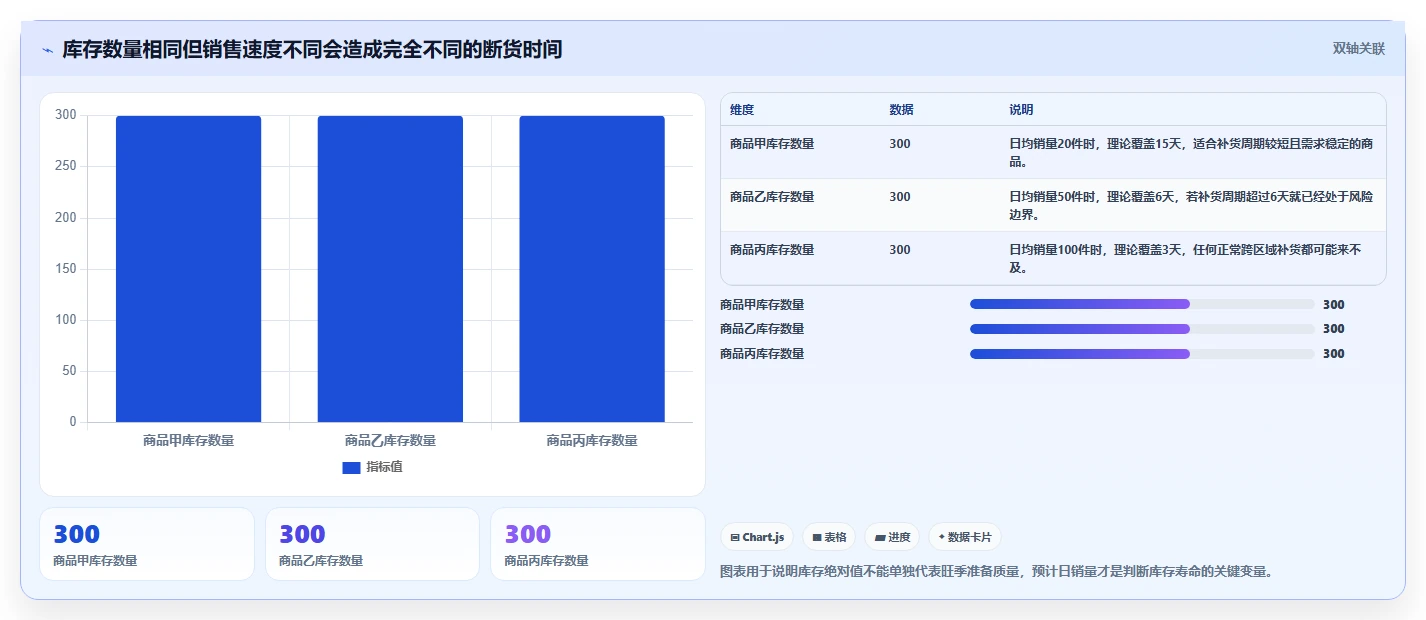Select the 维度 column header
Image resolution: width=1426 pixels, height=620 pixels.
[x=742, y=110]
